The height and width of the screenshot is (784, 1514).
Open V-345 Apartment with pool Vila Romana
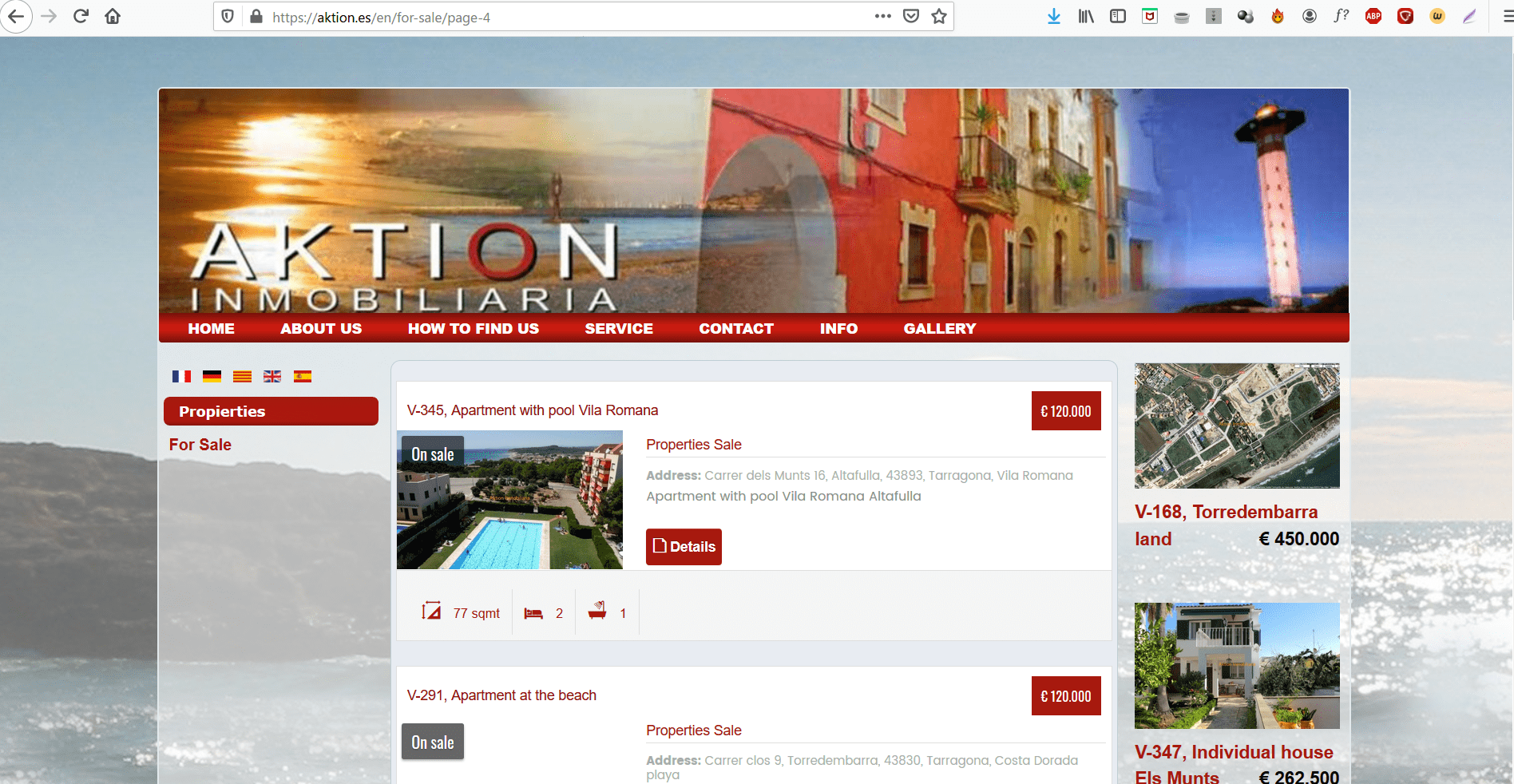coord(533,410)
